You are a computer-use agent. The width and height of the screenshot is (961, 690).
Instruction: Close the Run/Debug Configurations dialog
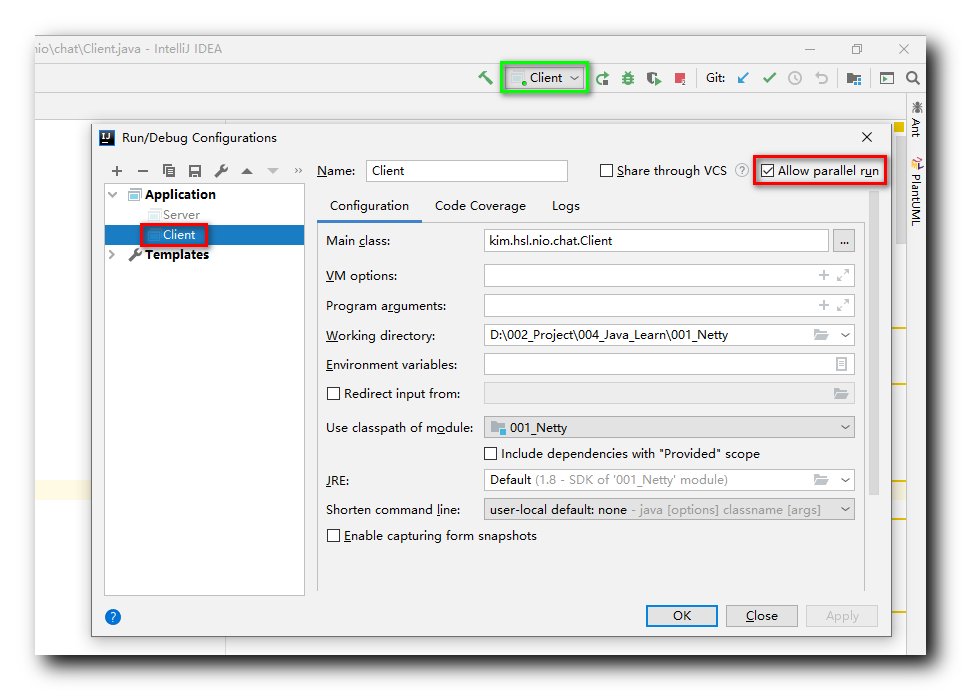point(867,137)
